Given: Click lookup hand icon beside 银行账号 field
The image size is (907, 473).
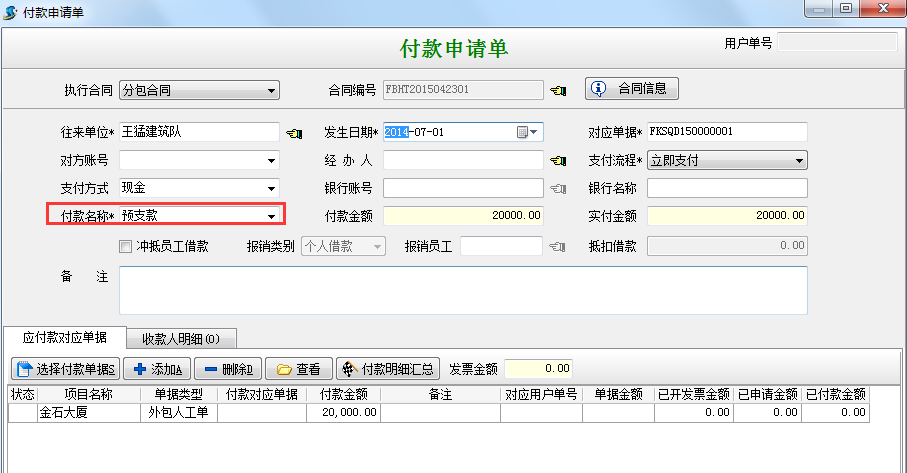Looking at the screenshot, I should click(558, 189).
